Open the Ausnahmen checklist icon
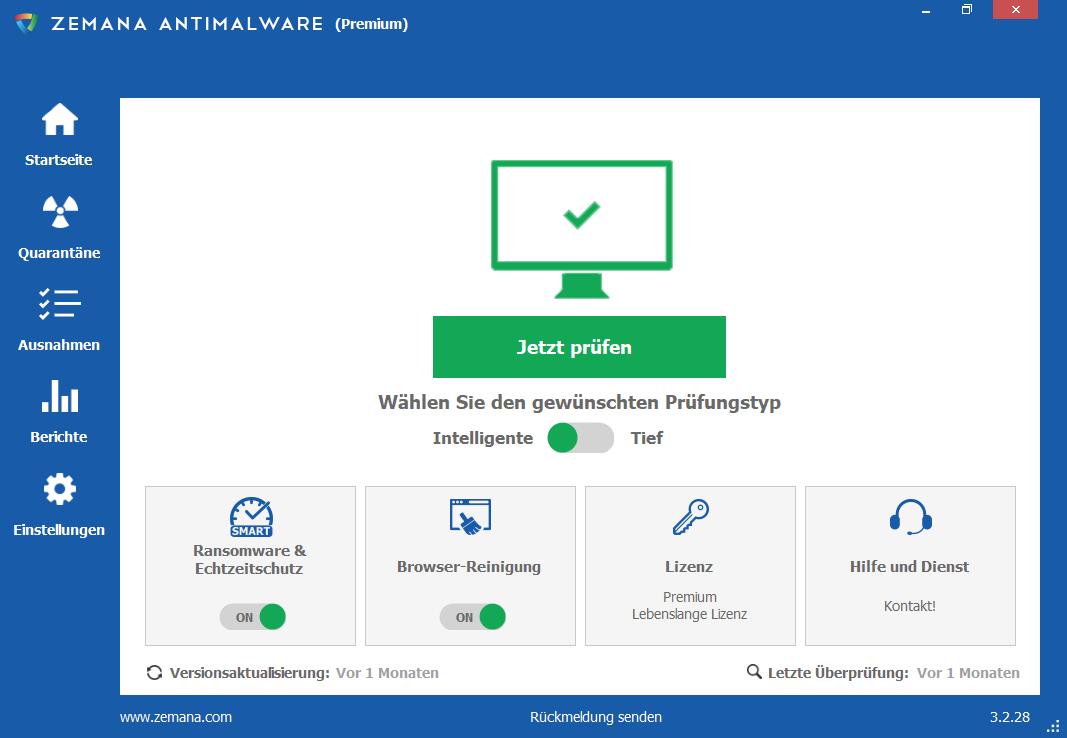1067x738 pixels. (60, 303)
